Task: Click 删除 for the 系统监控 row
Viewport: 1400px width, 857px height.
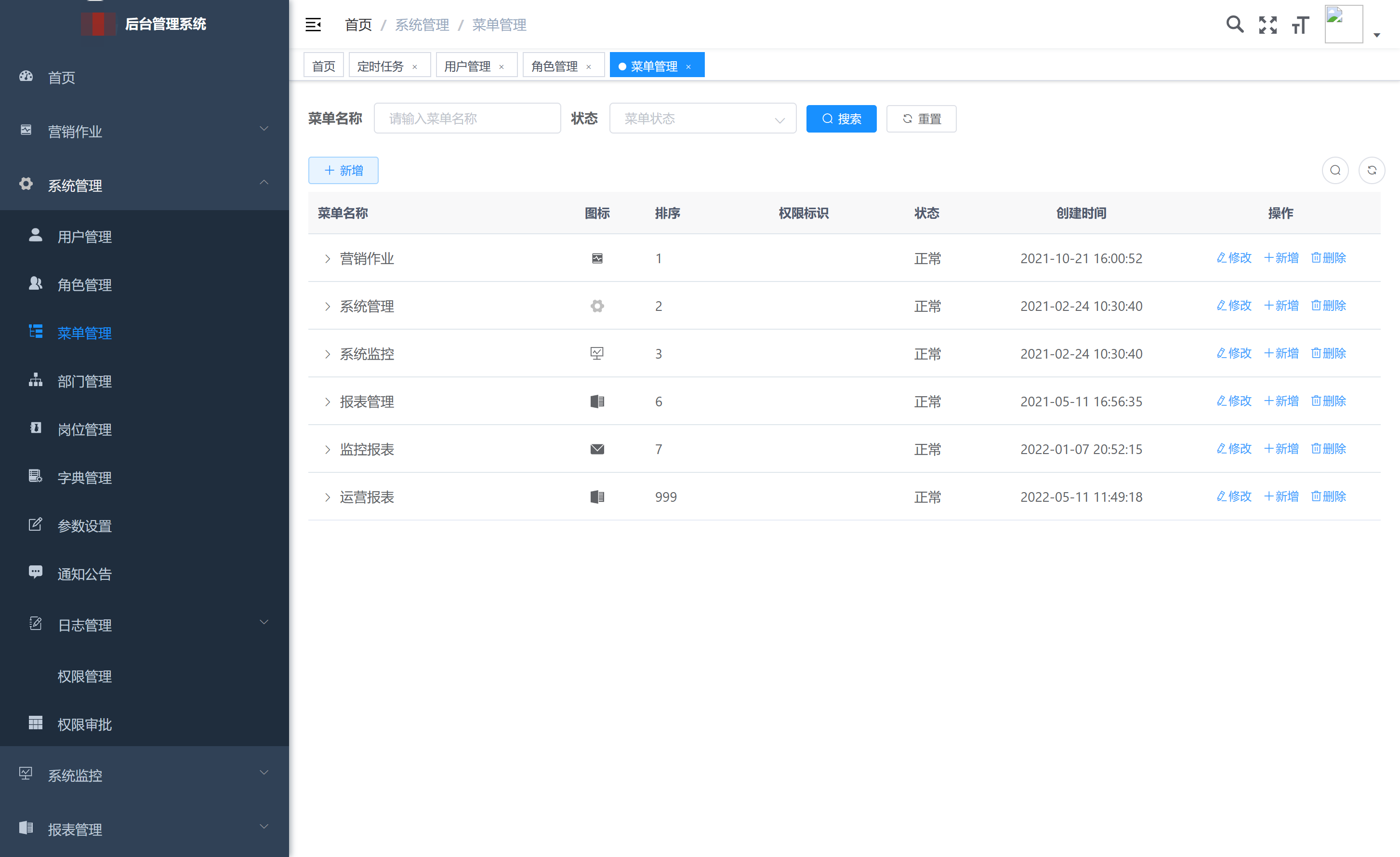Action: coord(1328,353)
